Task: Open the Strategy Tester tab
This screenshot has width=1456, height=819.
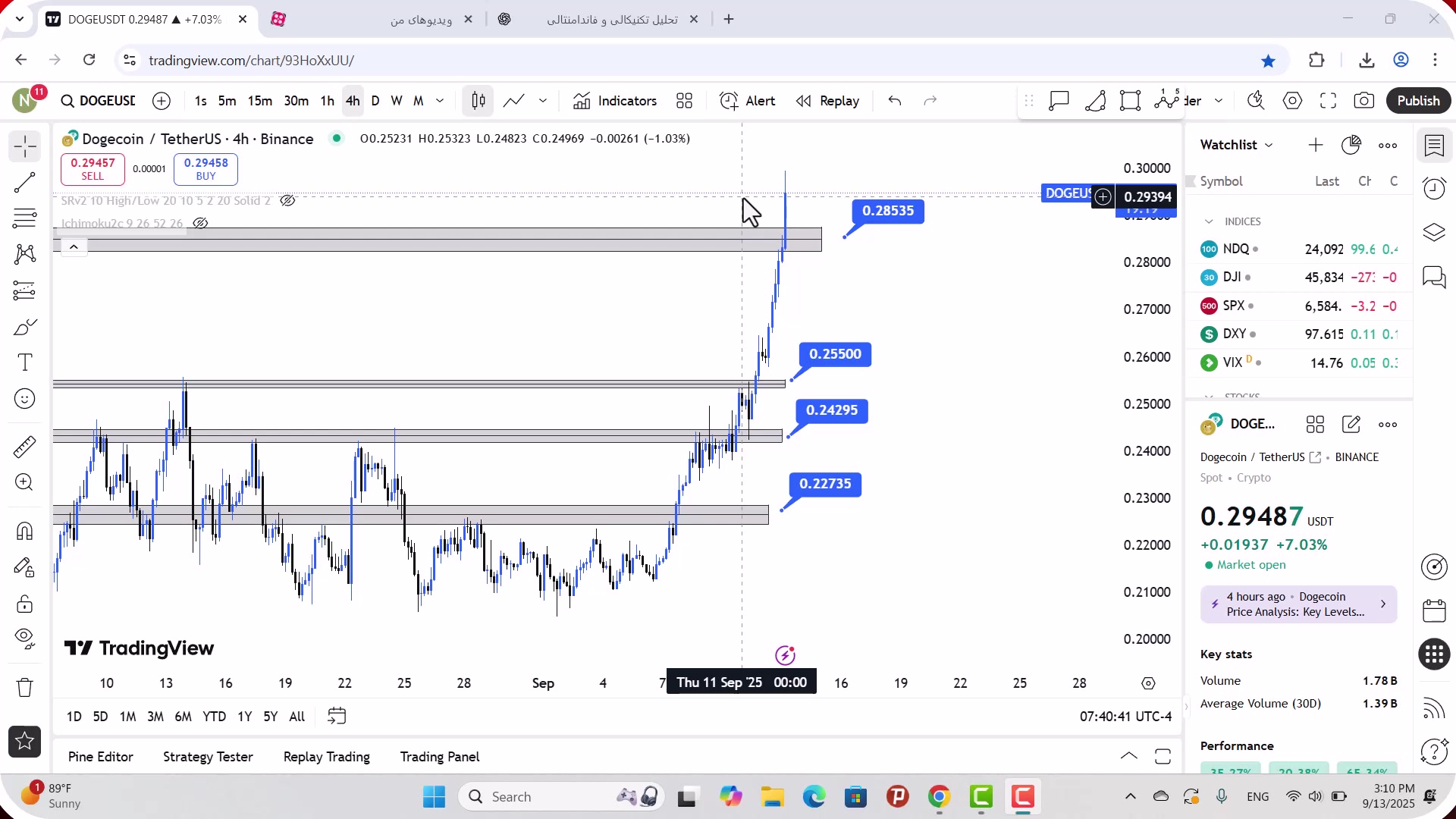Action: (x=208, y=757)
